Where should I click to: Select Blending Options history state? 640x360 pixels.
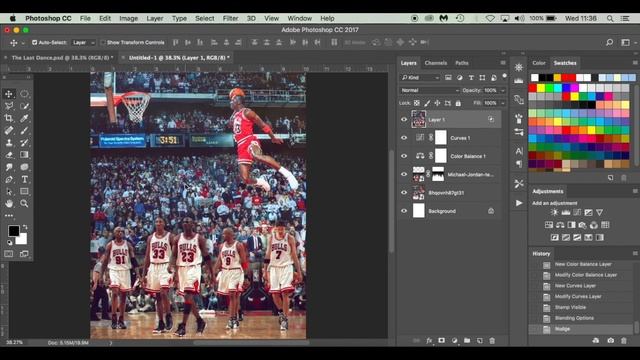pos(574,318)
